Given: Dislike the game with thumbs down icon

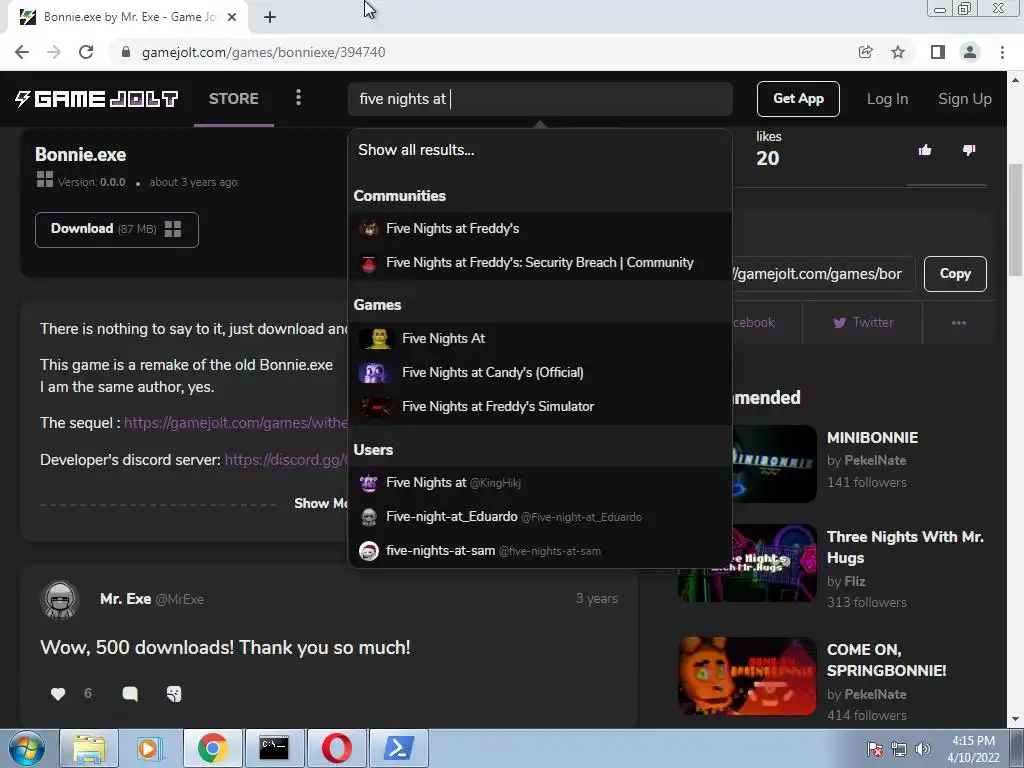Looking at the screenshot, I should [969, 150].
